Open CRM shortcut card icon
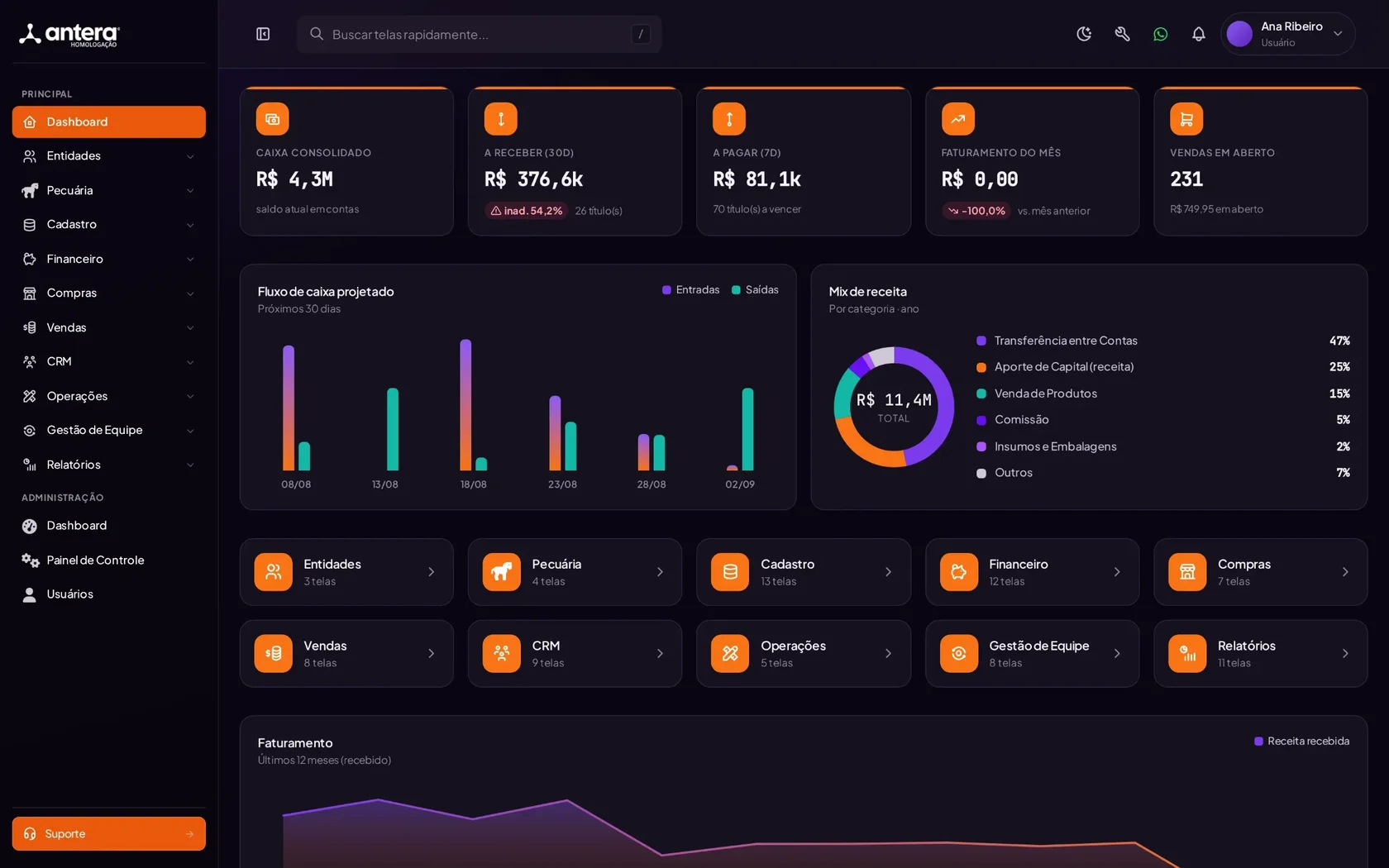Screen dimensions: 1389x868 click(502, 654)
